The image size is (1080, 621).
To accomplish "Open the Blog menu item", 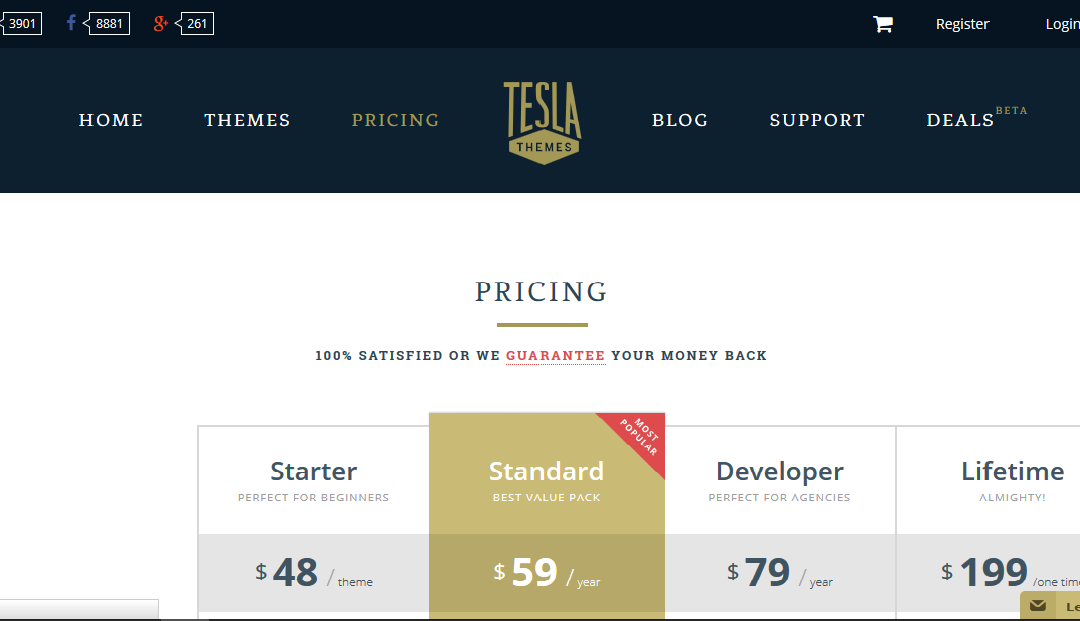I will (x=680, y=120).
